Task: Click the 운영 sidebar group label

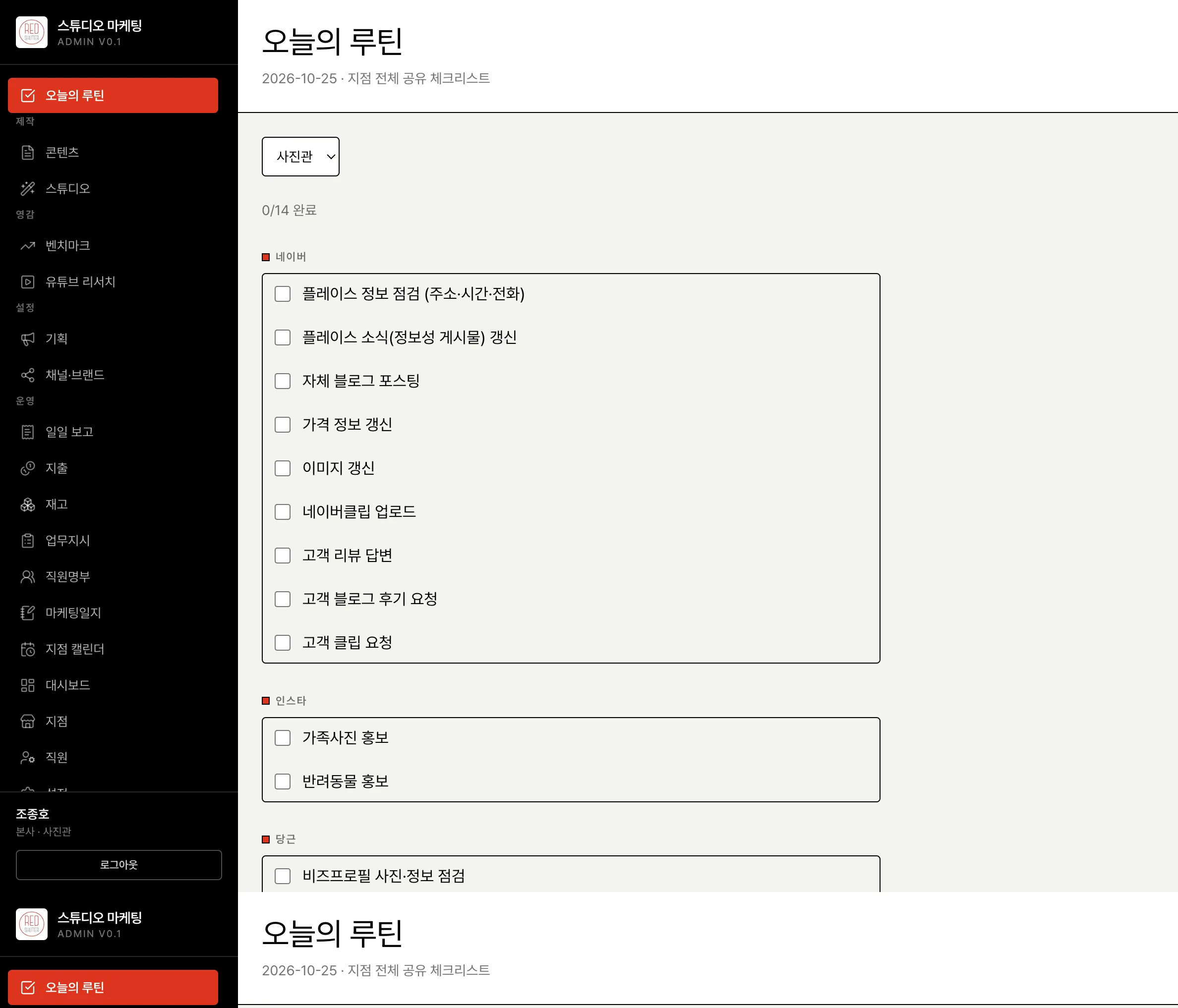Action: click(25, 400)
